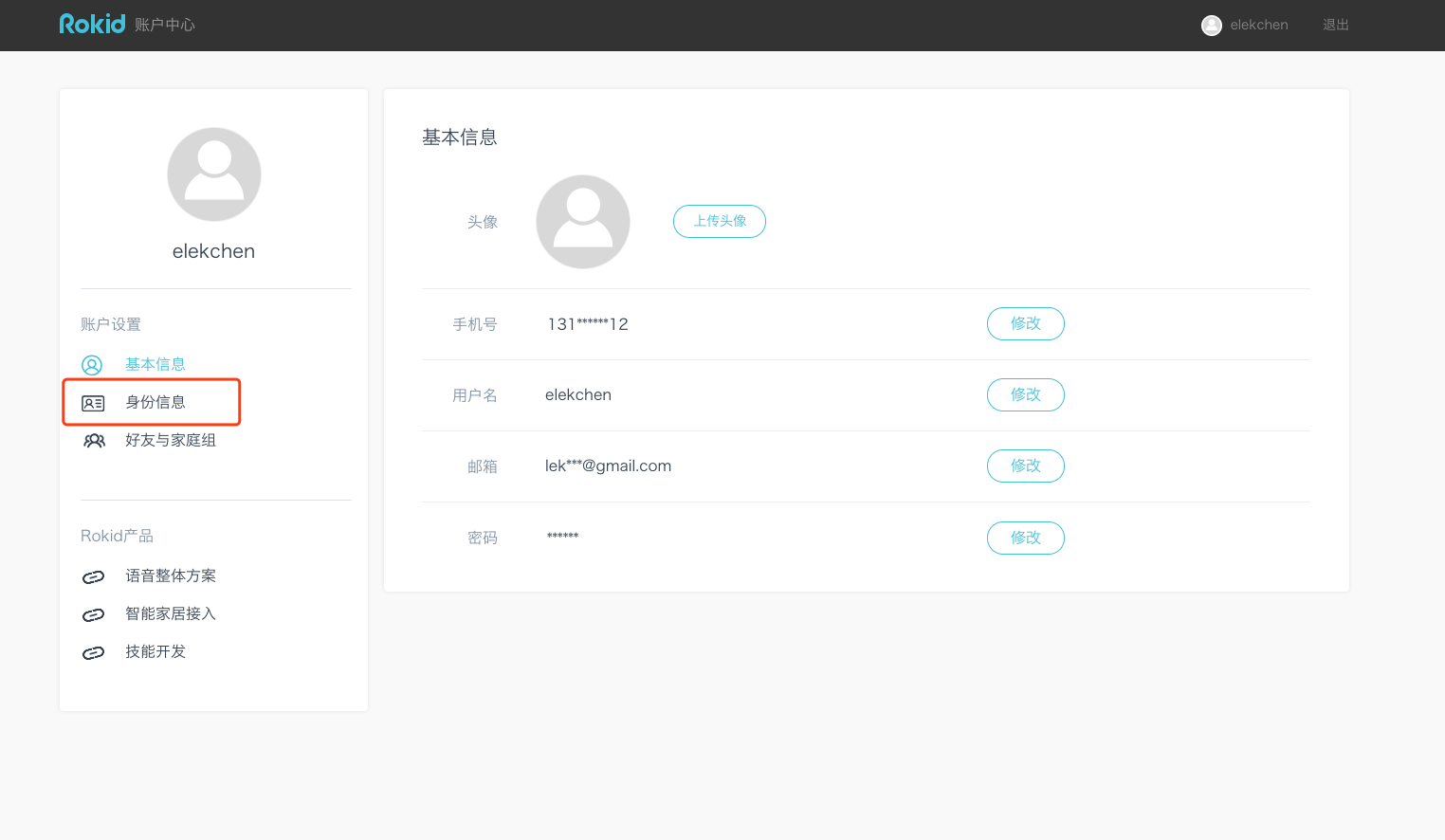Click 邮箱 field label
The width and height of the screenshot is (1445, 840).
pyautogui.click(x=483, y=466)
